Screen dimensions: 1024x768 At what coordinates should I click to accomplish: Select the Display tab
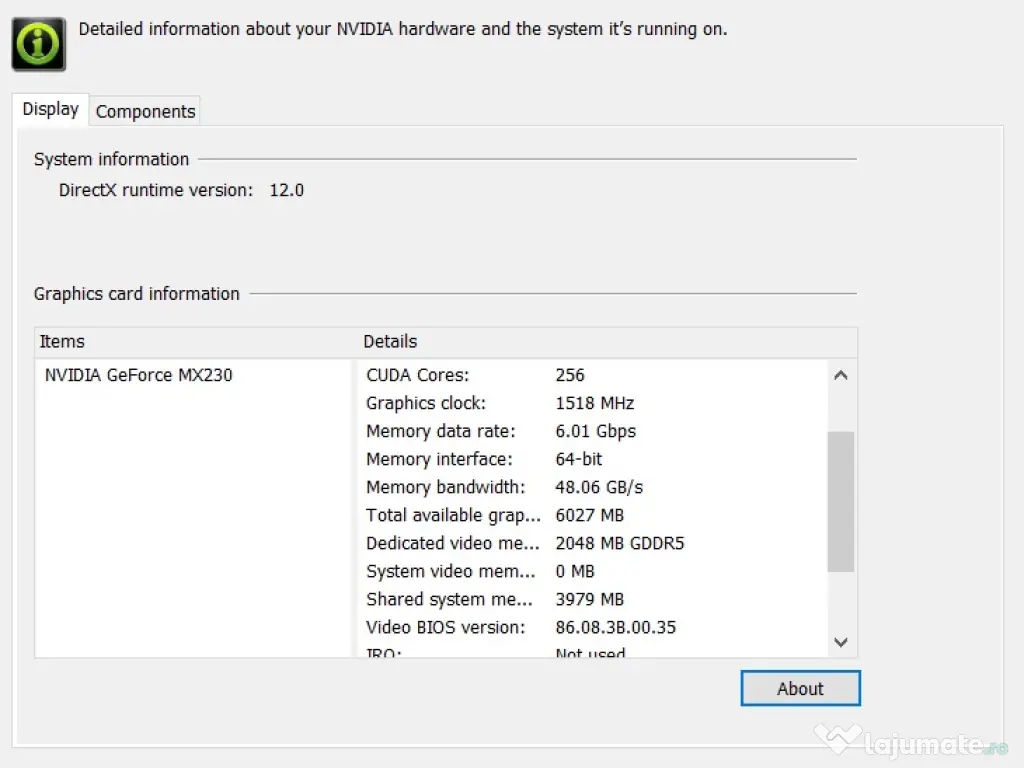point(50,110)
